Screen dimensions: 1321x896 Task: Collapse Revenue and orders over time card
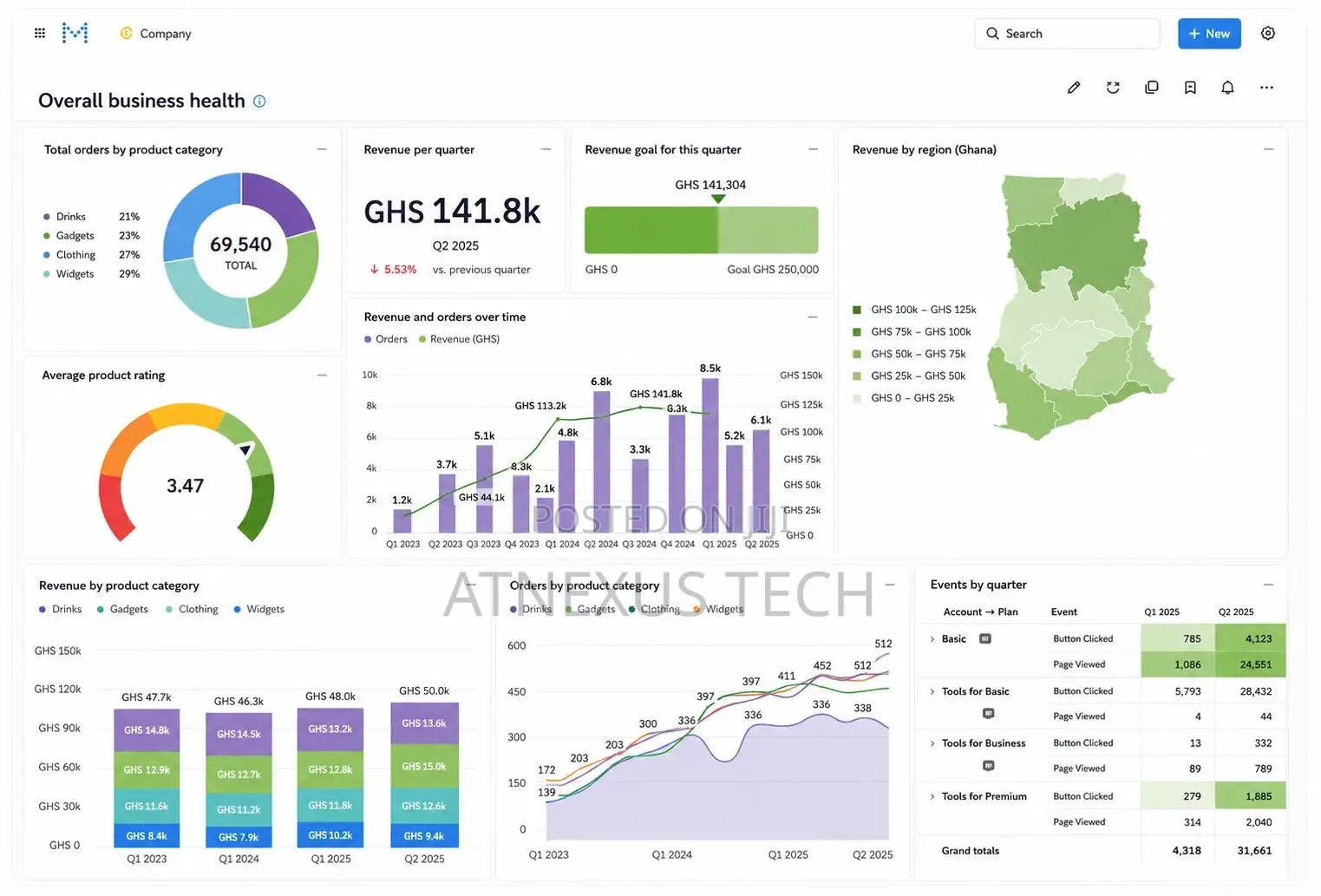coord(813,317)
